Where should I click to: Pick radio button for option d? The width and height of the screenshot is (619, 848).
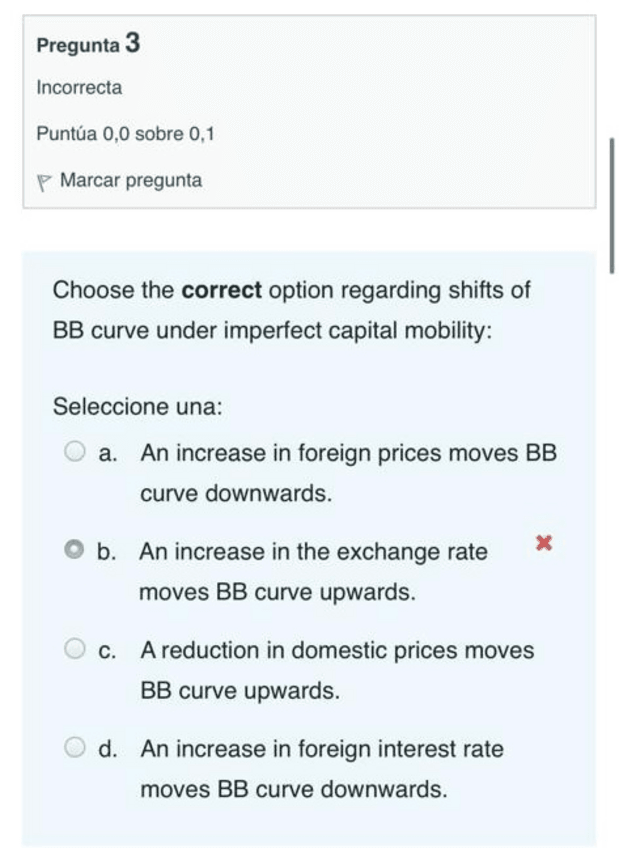pyautogui.click(x=75, y=748)
